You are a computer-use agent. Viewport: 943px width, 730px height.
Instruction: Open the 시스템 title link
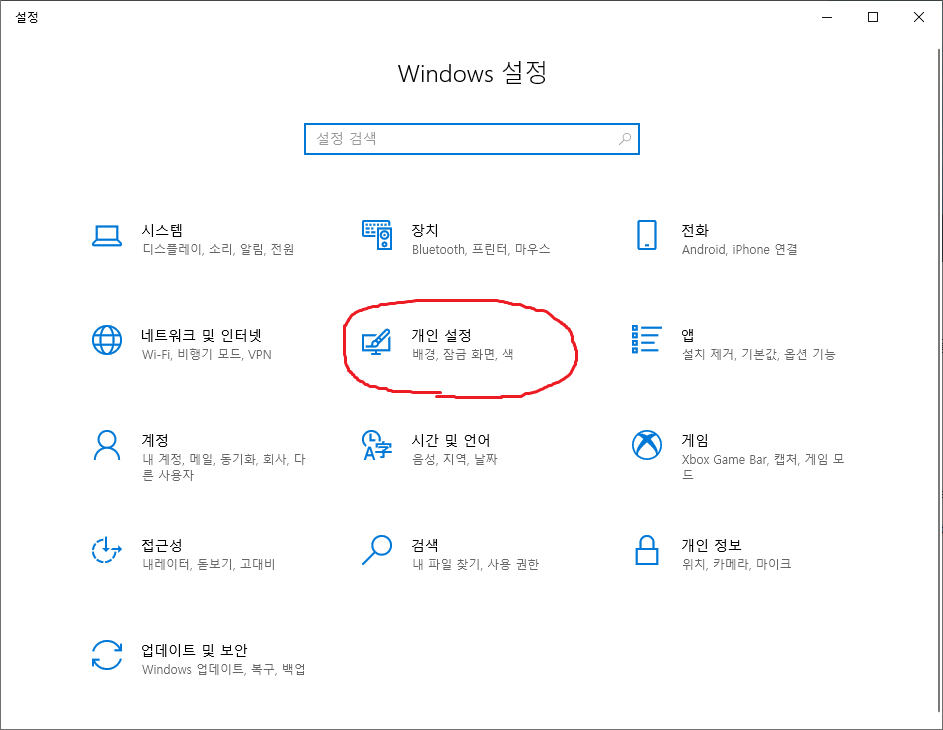(x=162, y=230)
